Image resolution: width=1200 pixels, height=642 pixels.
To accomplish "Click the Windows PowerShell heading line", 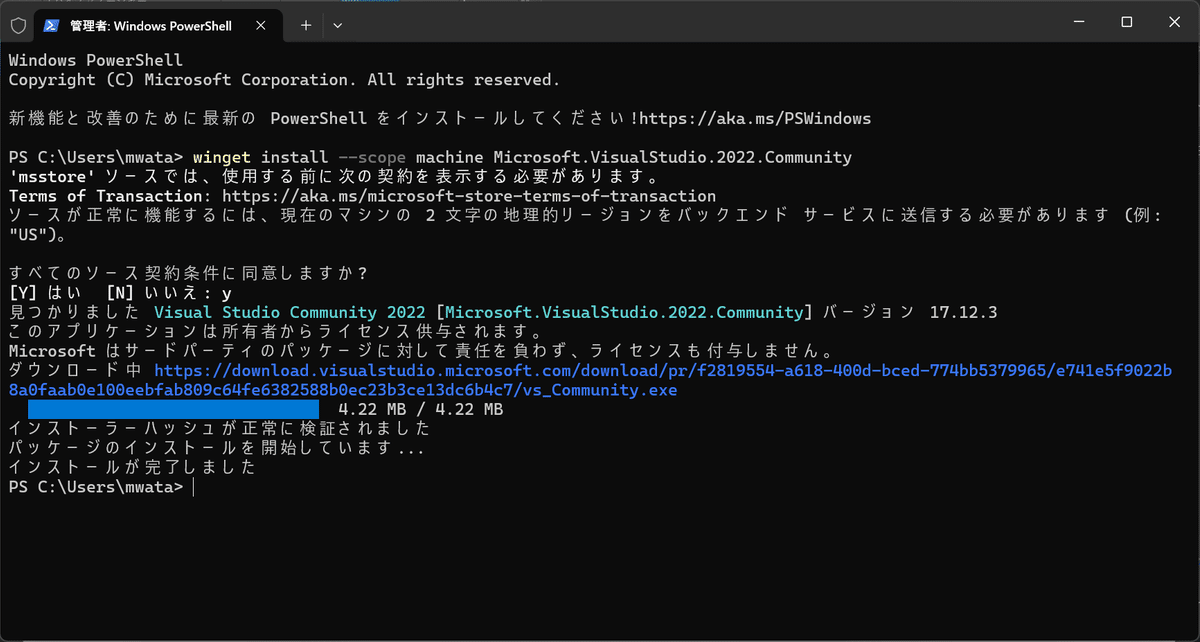I will [96, 60].
